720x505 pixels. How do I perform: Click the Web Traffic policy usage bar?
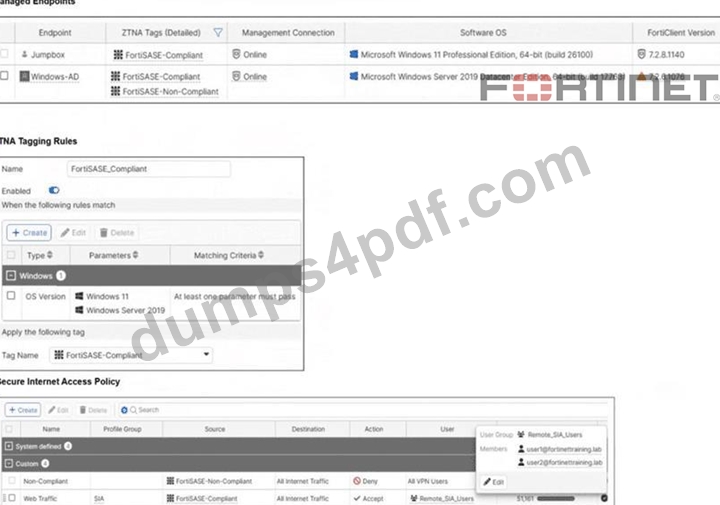click(556, 498)
